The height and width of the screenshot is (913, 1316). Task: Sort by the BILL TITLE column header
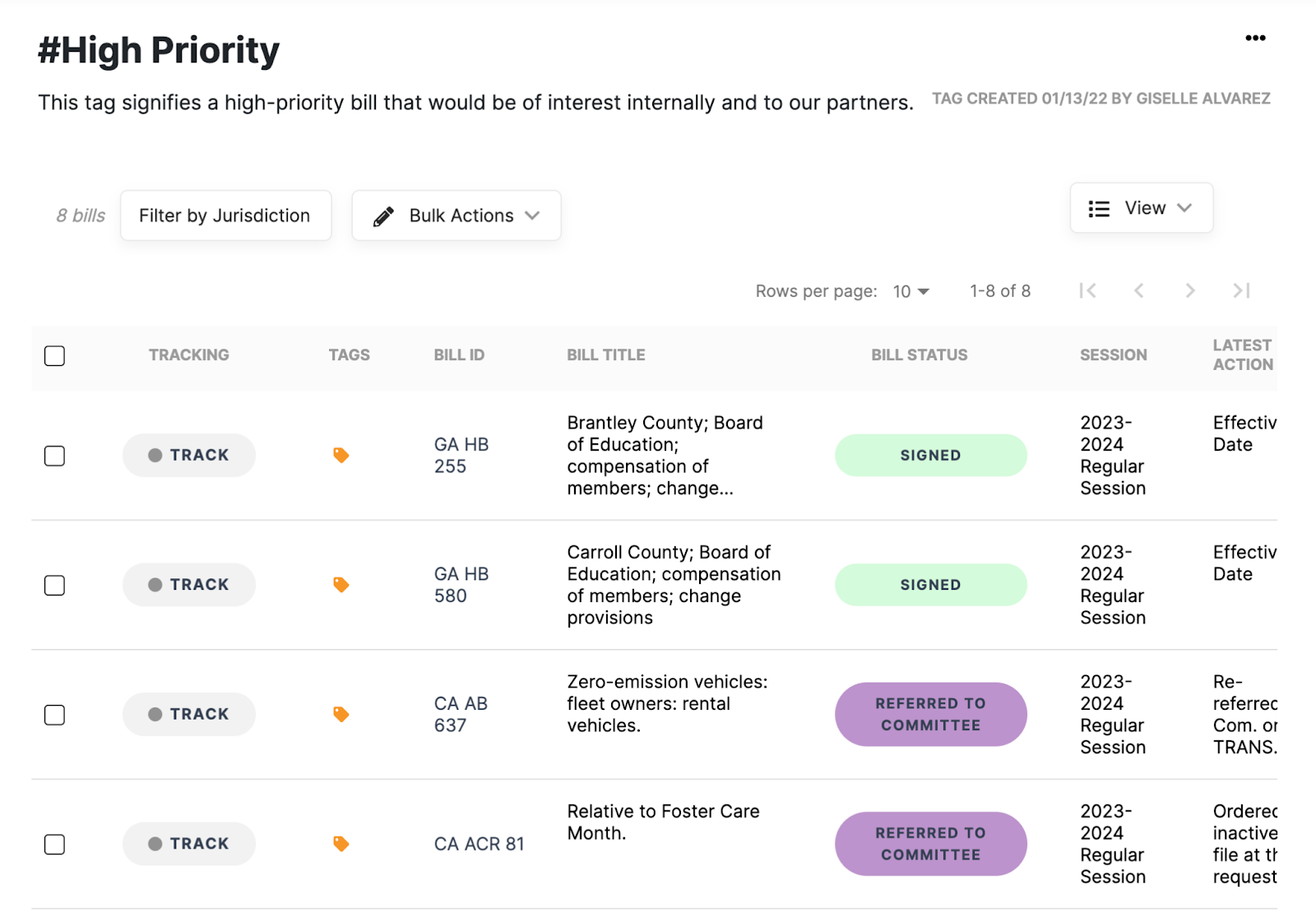point(605,355)
